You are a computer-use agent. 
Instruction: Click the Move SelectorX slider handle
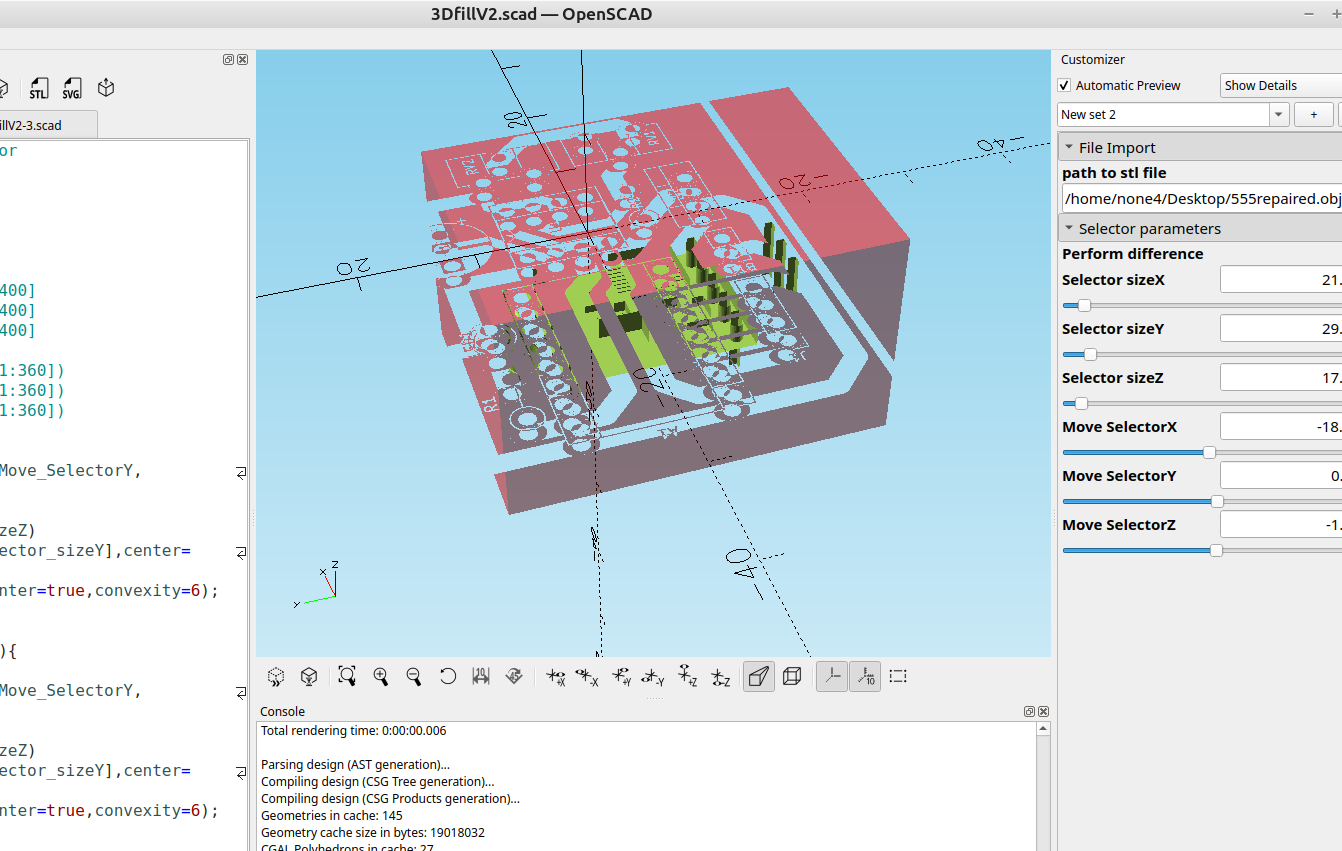click(1209, 452)
